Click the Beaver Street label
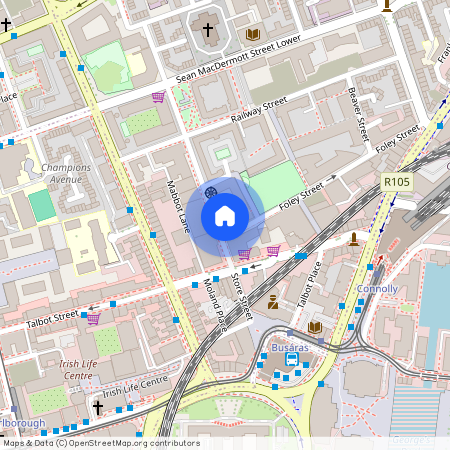 359,114
